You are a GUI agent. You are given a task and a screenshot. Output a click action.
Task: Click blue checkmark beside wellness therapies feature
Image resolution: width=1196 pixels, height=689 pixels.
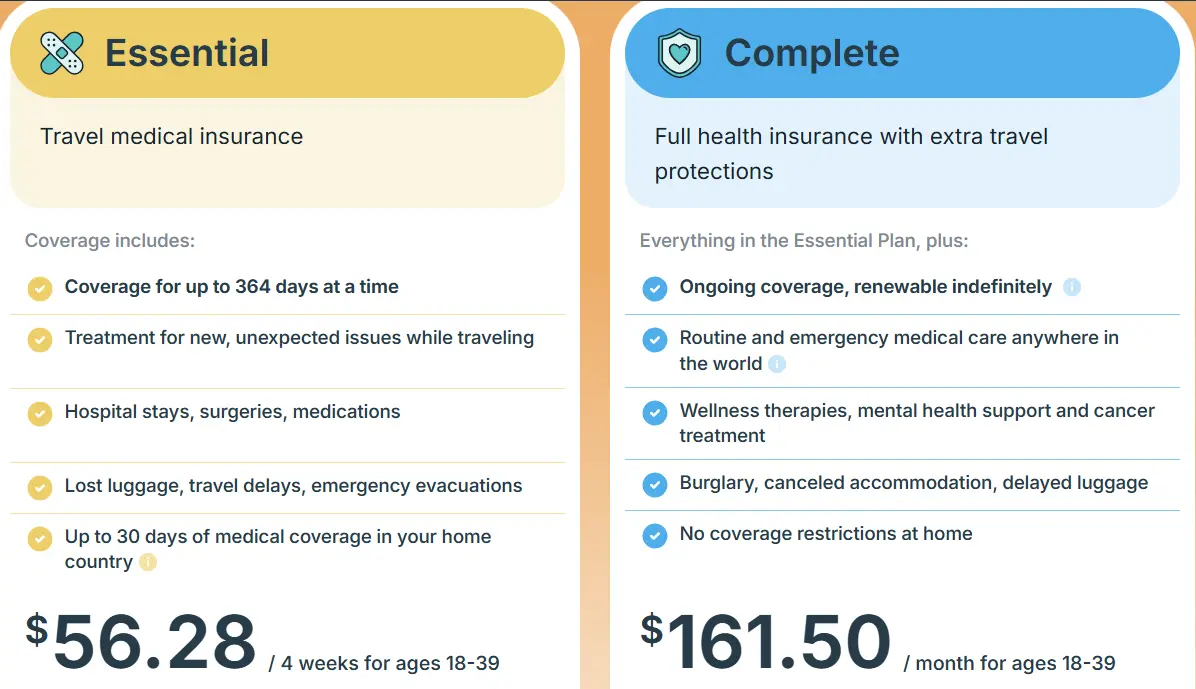coord(654,413)
